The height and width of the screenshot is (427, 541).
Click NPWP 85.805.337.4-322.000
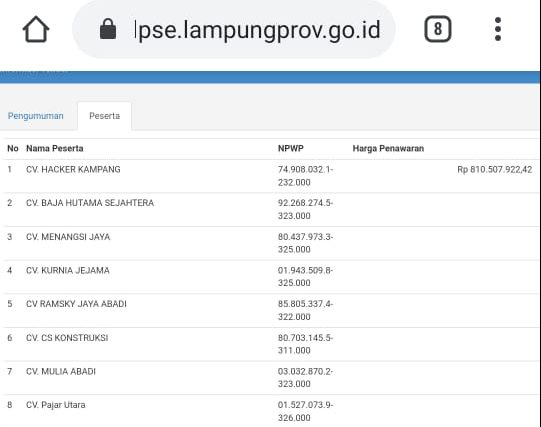point(305,310)
